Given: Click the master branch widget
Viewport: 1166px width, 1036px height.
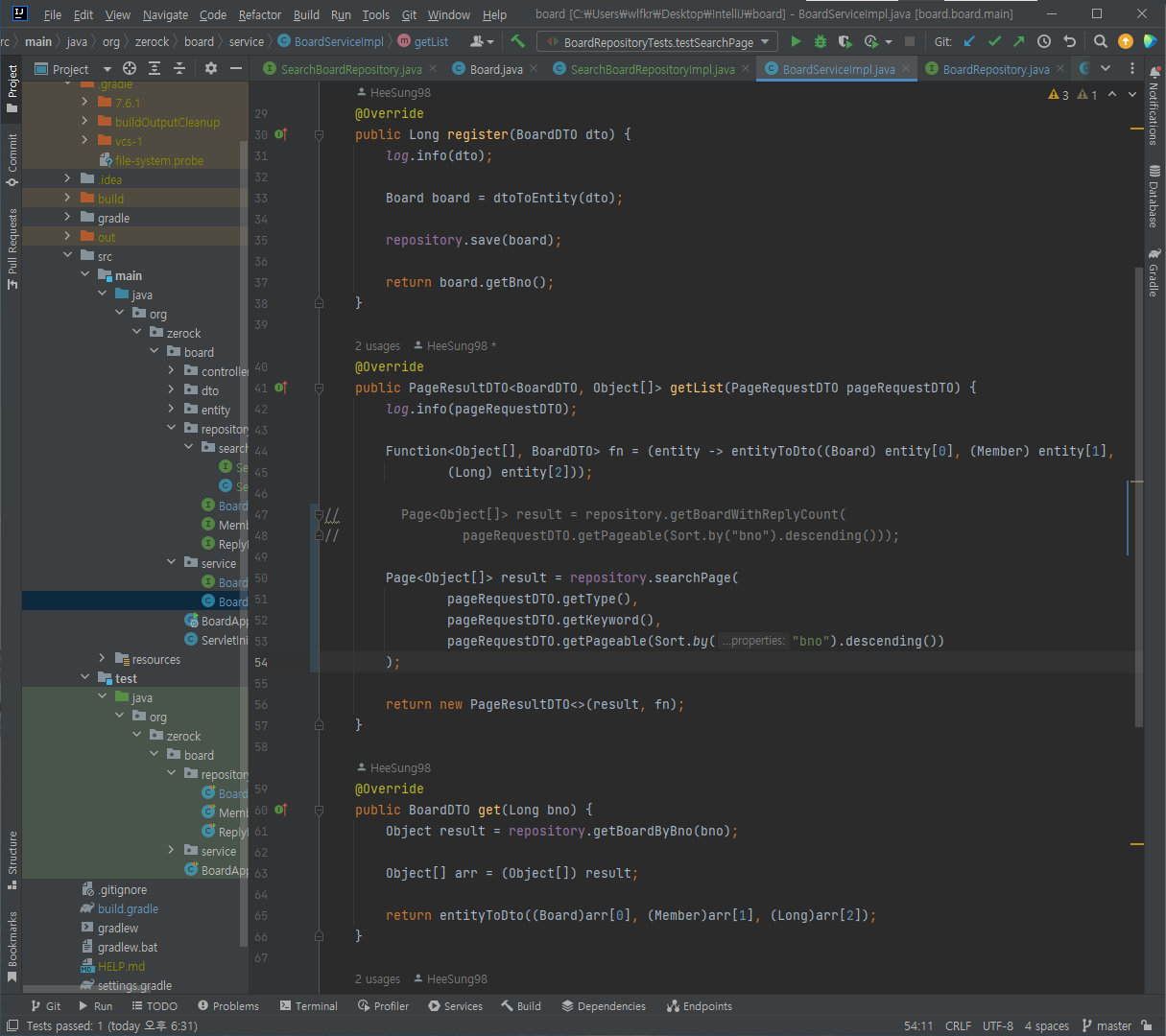Looking at the screenshot, I should (1107, 1025).
